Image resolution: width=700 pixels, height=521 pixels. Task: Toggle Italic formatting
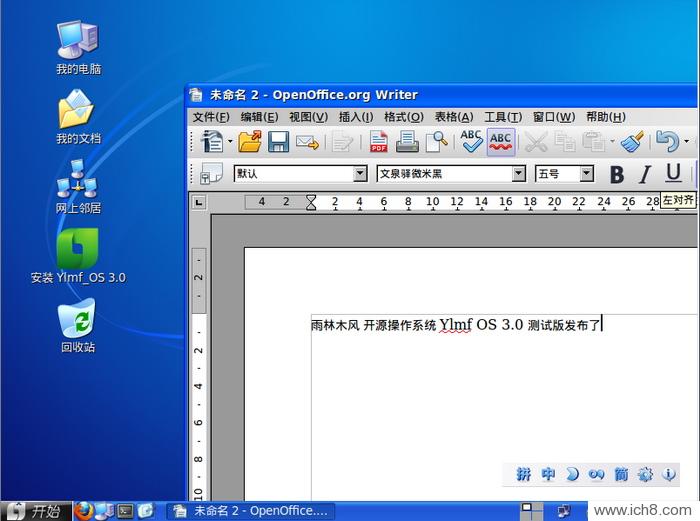click(x=645, y=174)
